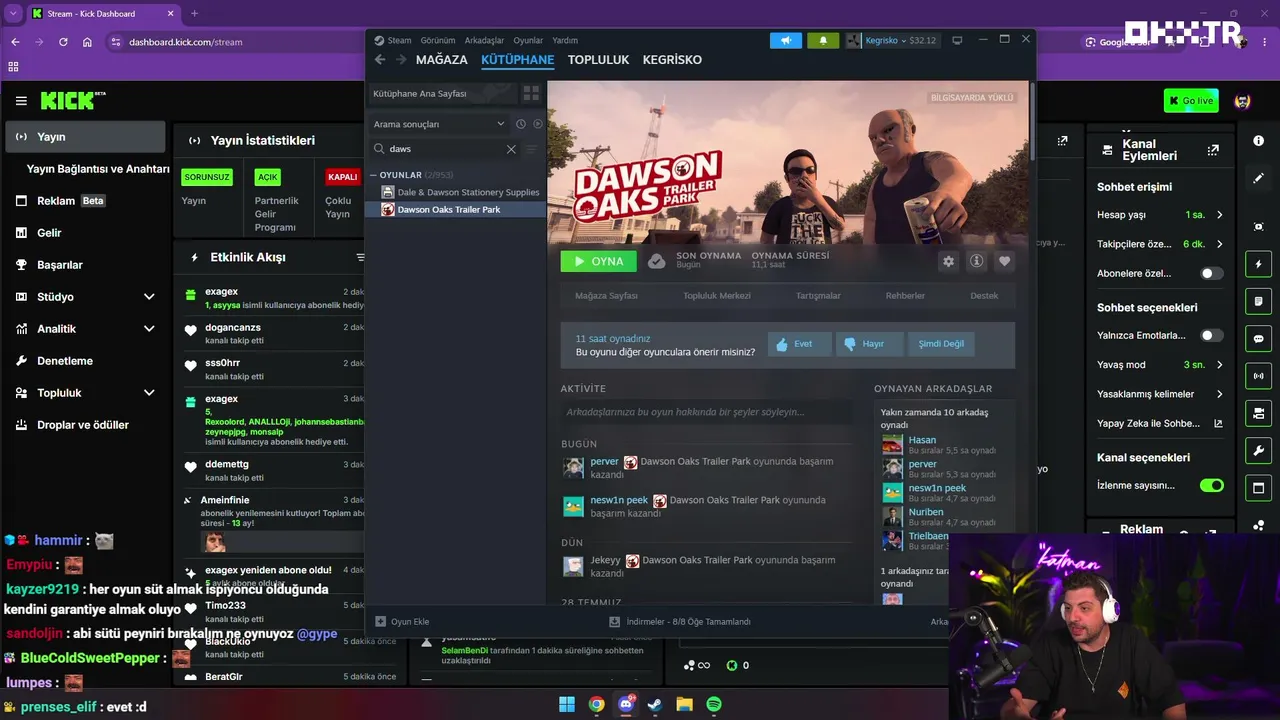Show game info icon for Dawson Oaks
The width and height of the screenshot is (1280, 720).
pyautogui.click(x=977, y=261)
